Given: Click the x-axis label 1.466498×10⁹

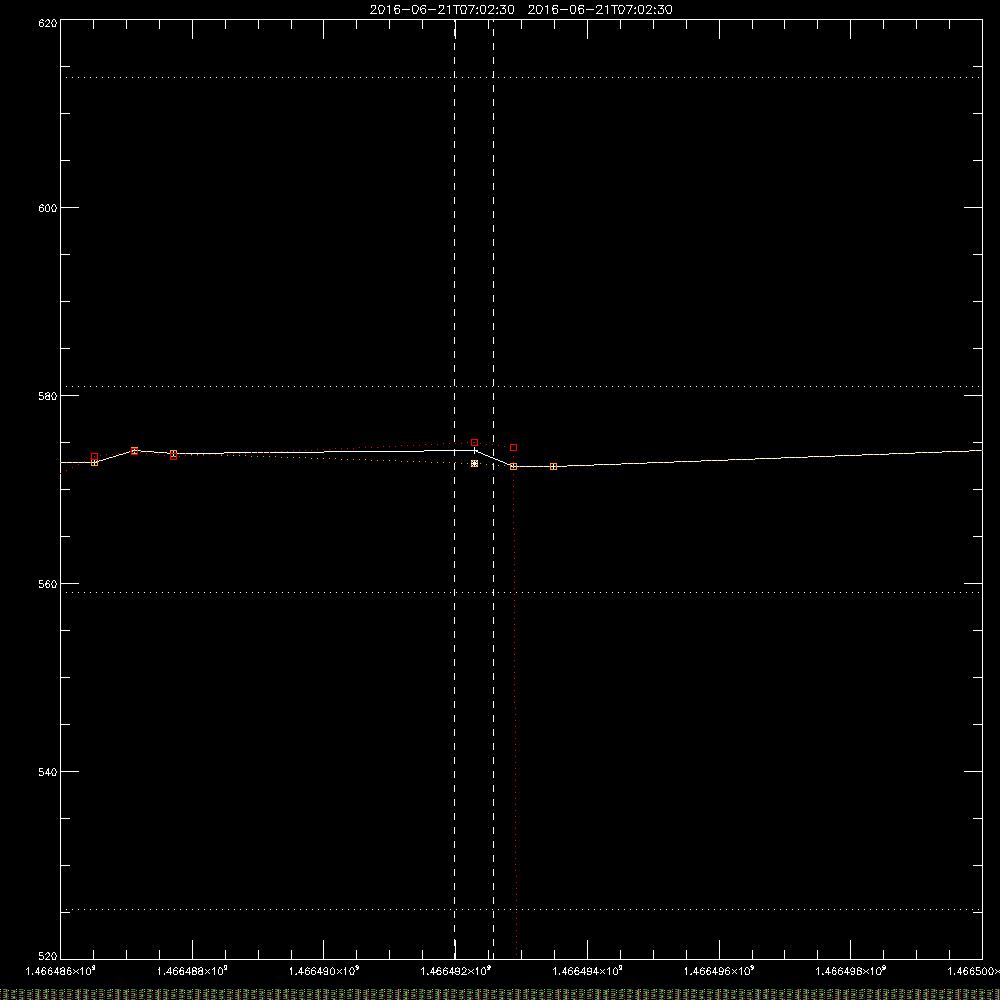Looking at the screenshot, I should click(x=851, y=971).
